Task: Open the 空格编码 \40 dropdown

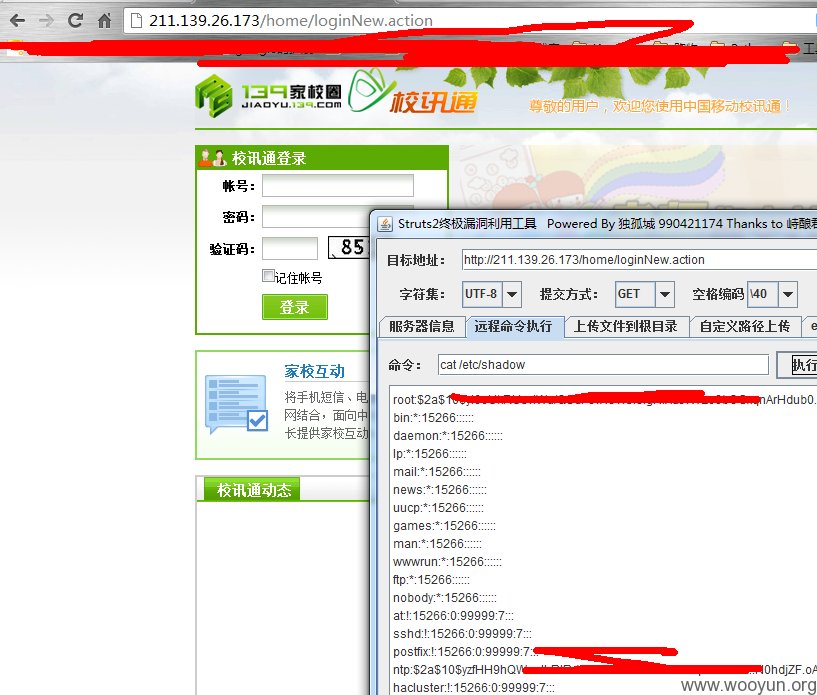Action: point(772,294)
